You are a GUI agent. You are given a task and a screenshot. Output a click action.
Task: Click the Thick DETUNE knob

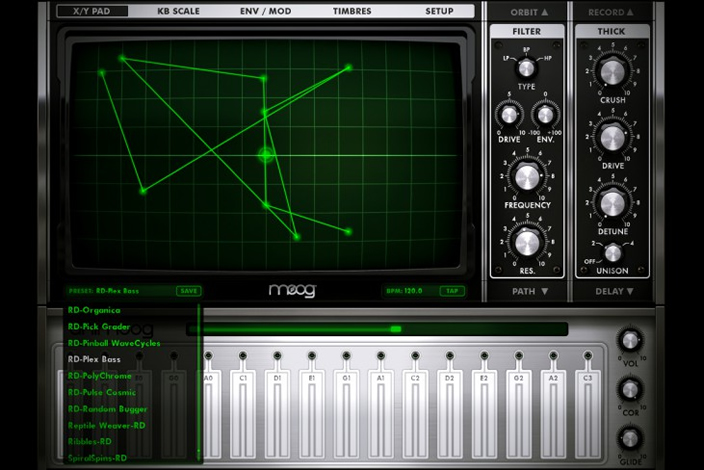coord(612,203)
